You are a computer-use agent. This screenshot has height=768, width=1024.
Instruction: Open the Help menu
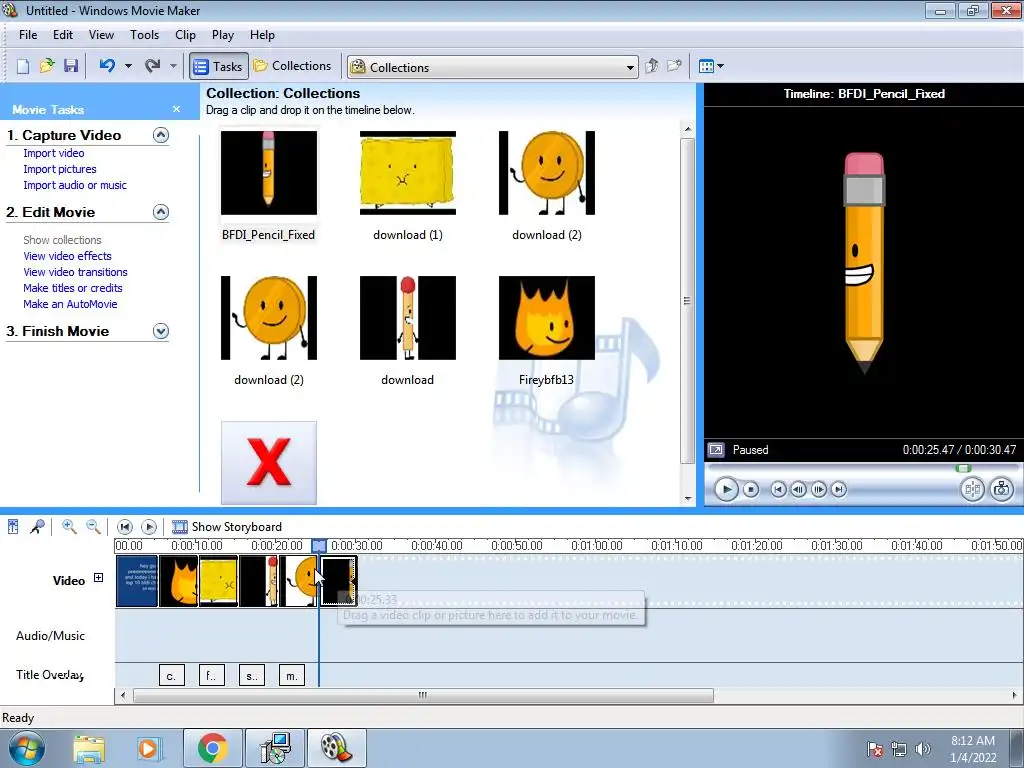[x=263, y=35]
